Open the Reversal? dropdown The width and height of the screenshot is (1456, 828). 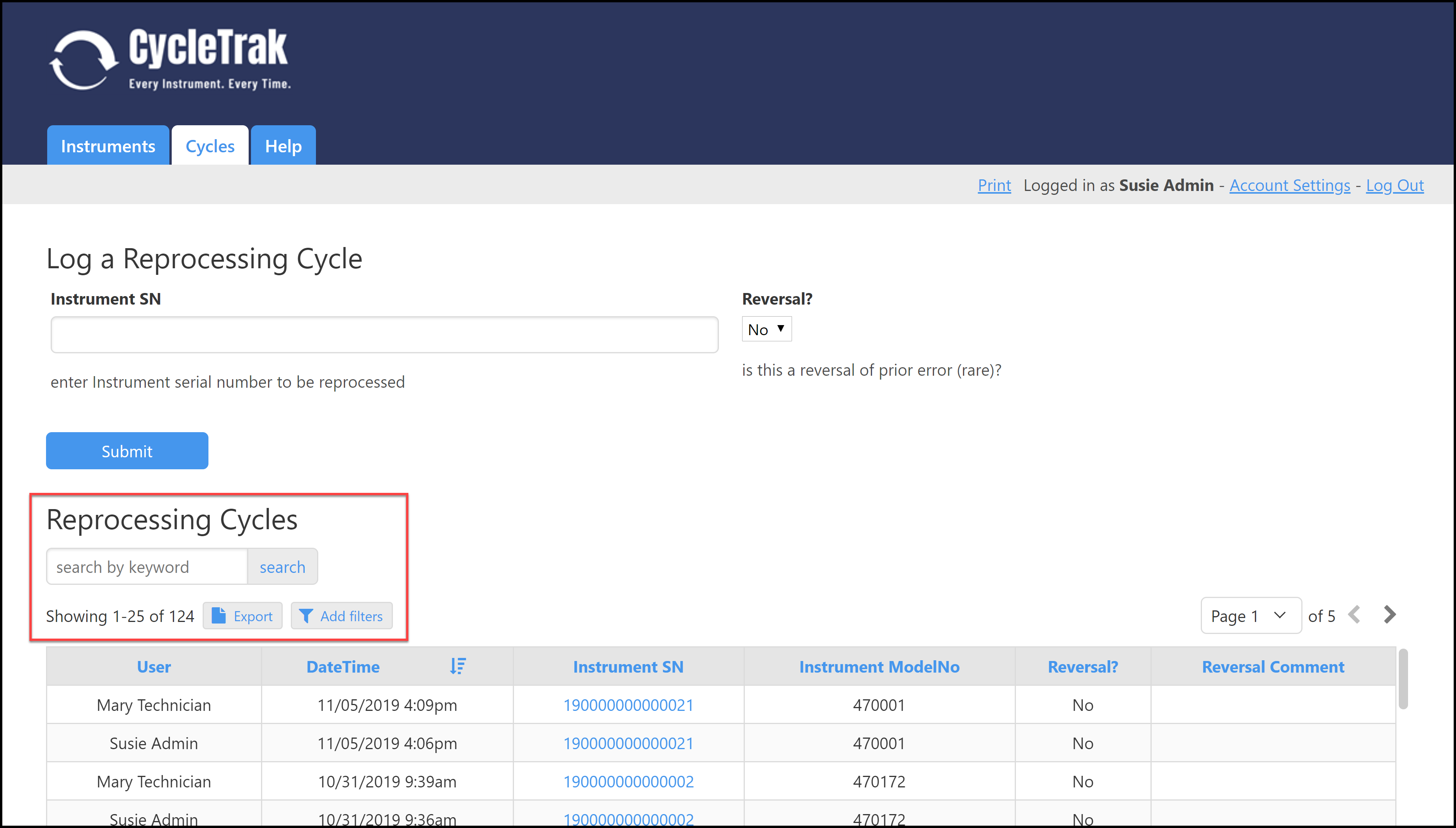pyautogui.click(x=766, y=329)
